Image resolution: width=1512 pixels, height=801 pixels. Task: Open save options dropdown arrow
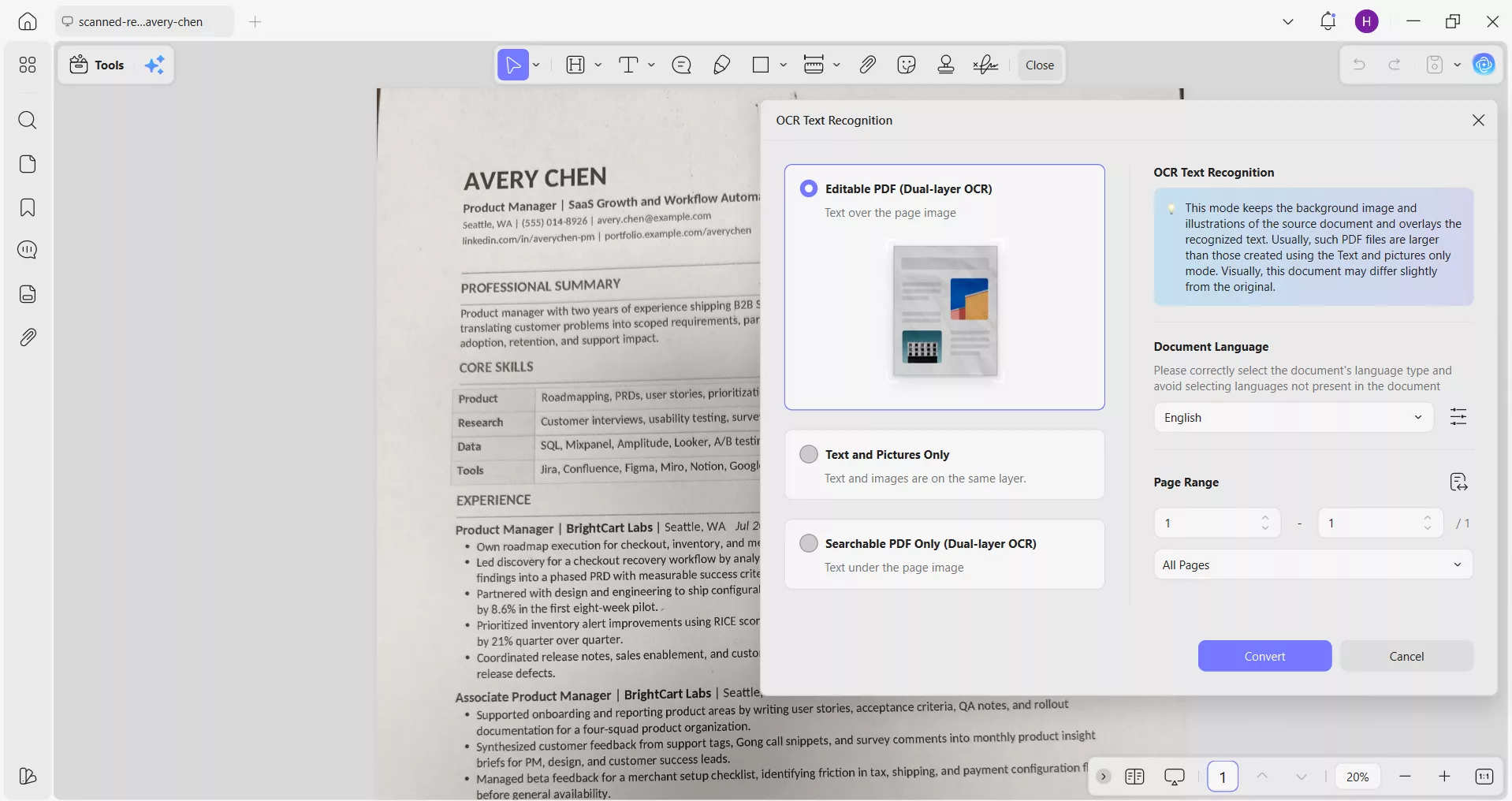1457,65
